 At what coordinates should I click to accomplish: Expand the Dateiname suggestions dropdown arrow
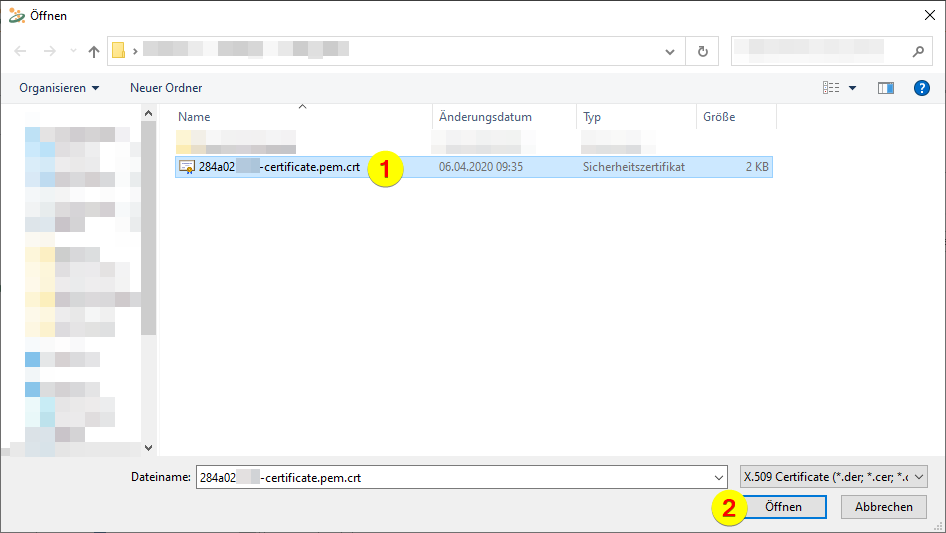(x=717, y=478)
